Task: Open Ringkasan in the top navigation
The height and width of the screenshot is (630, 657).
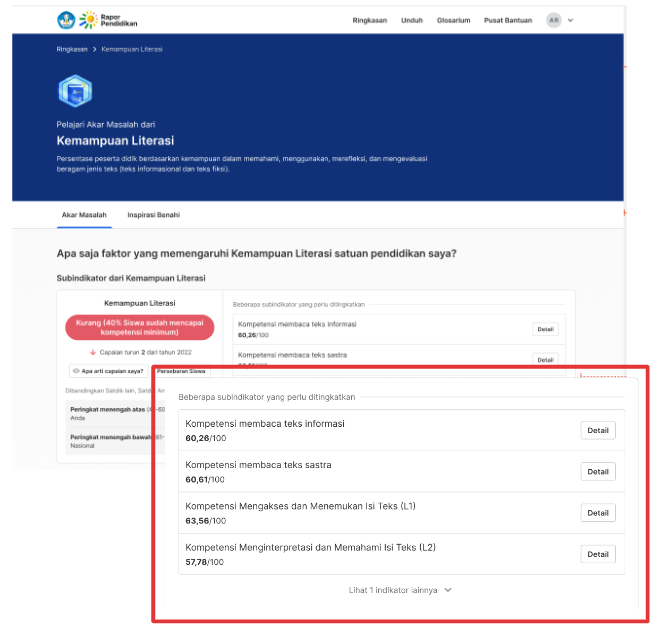Action: [x=370, y=21]
